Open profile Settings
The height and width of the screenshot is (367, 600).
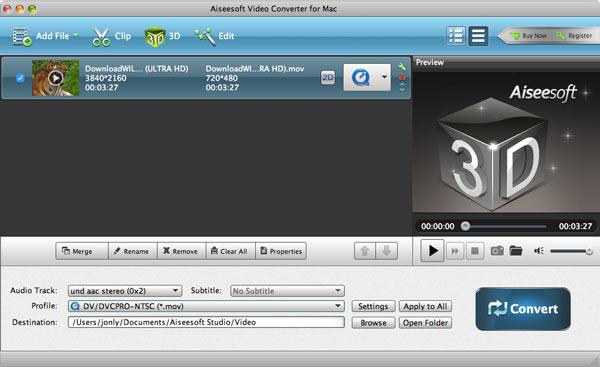click(373, 306)
